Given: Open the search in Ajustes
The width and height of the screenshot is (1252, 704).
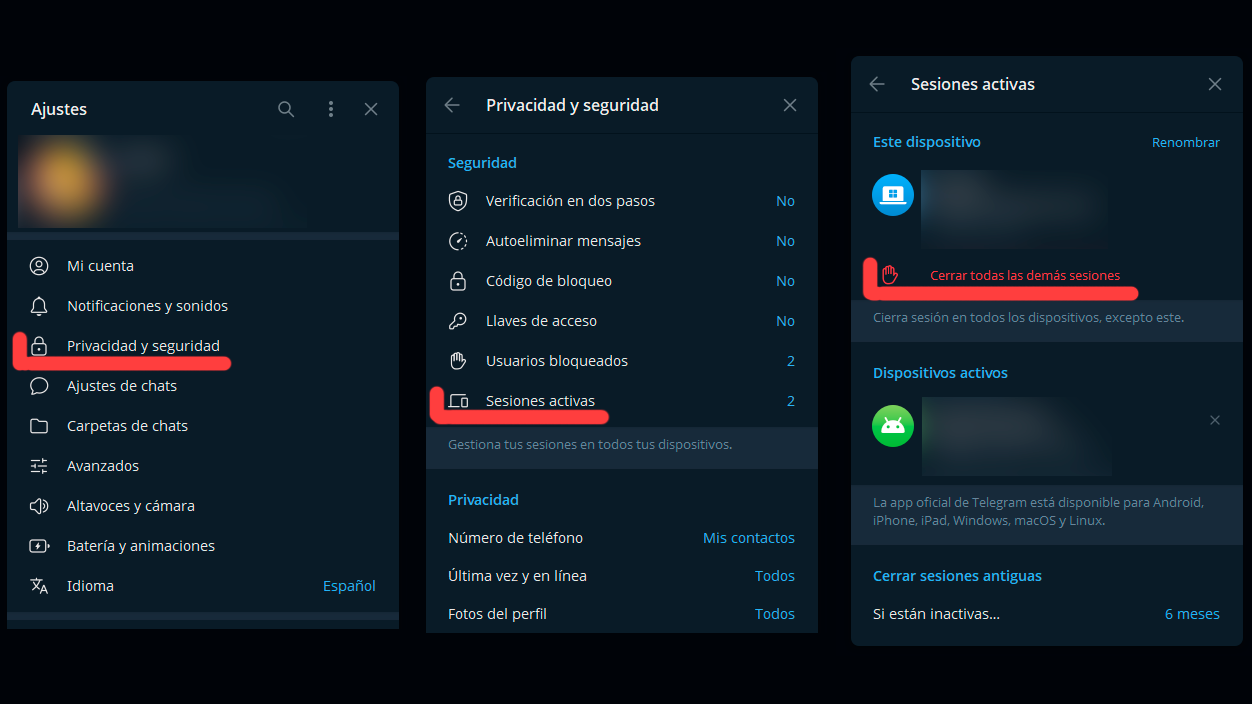Looking at the screenshot, I should coord(286,109).
